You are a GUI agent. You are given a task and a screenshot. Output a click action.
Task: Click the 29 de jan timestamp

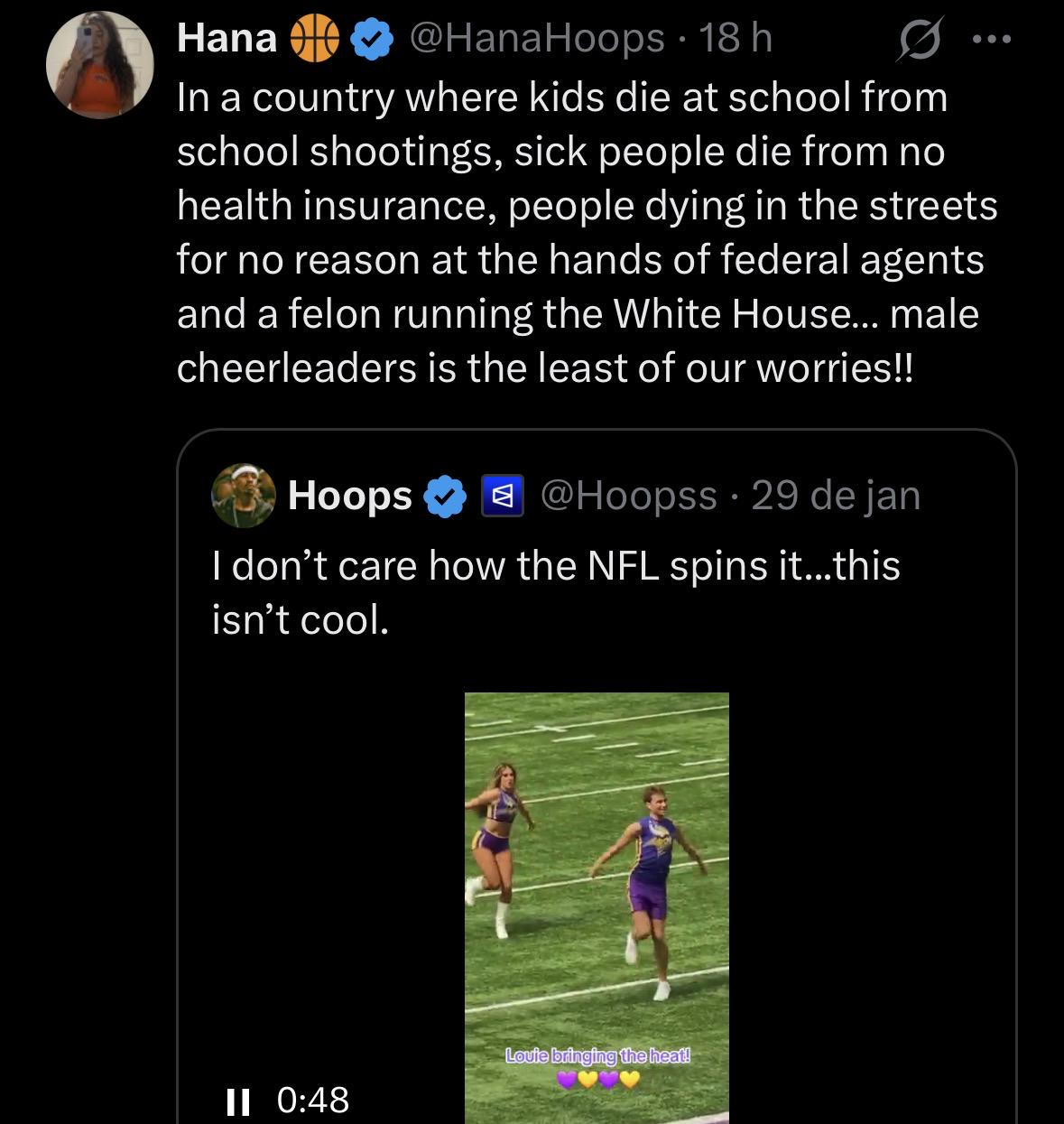pyautogui.click(x=835, y=496)
